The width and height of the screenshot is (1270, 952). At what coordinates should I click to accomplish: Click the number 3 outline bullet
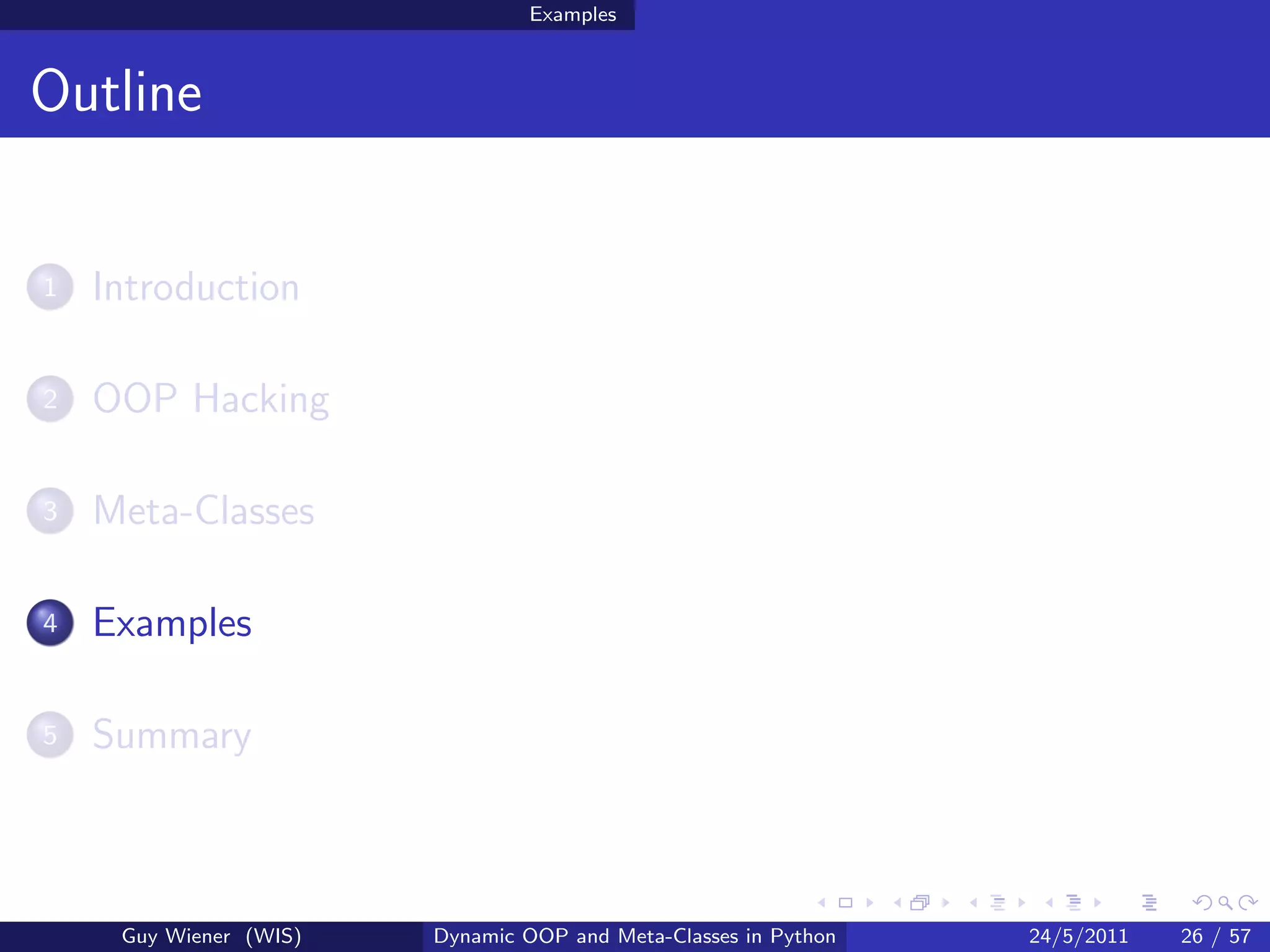point(50,511)
